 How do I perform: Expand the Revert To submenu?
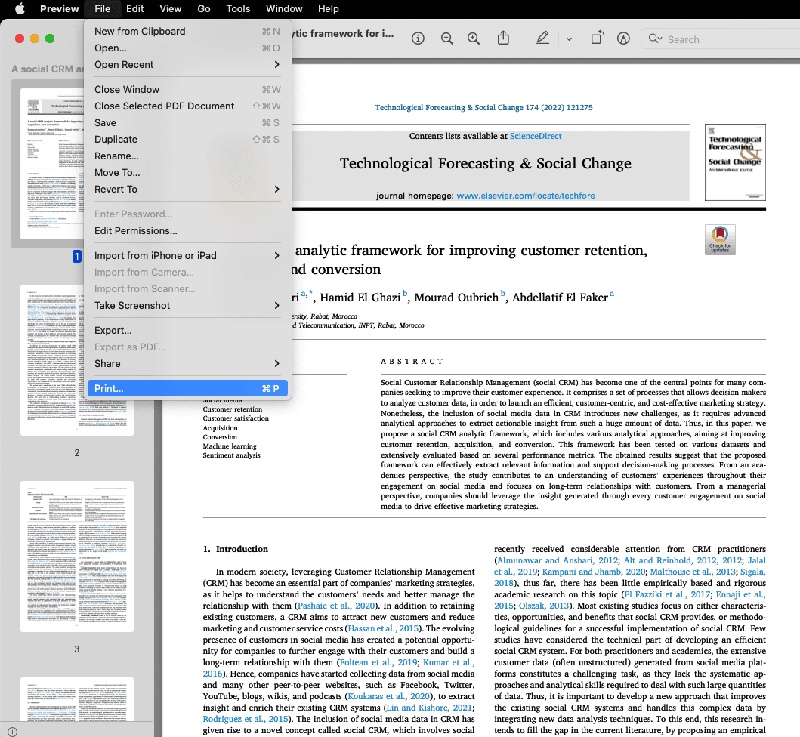click(x=188, y=189)
